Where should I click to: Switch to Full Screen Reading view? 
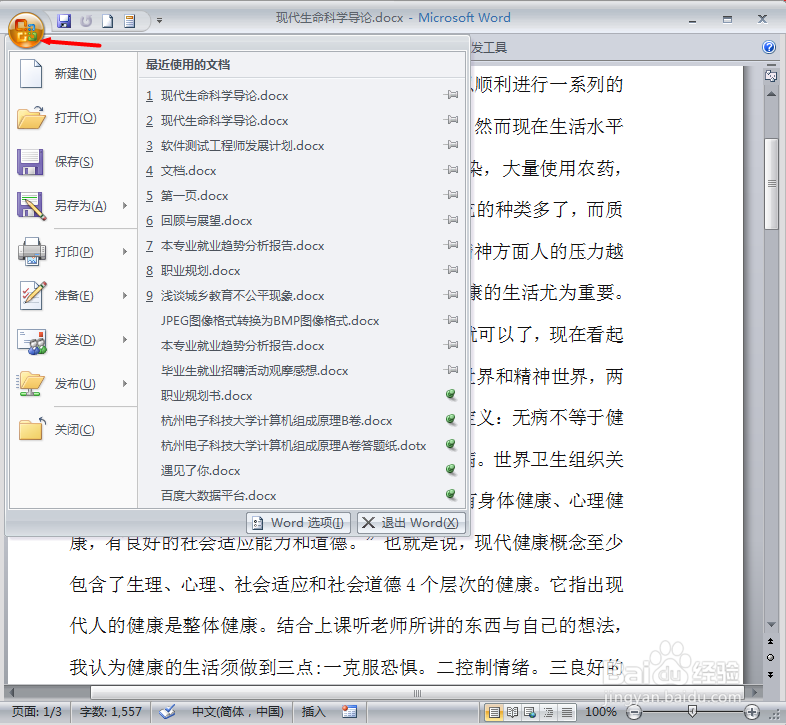512,712
